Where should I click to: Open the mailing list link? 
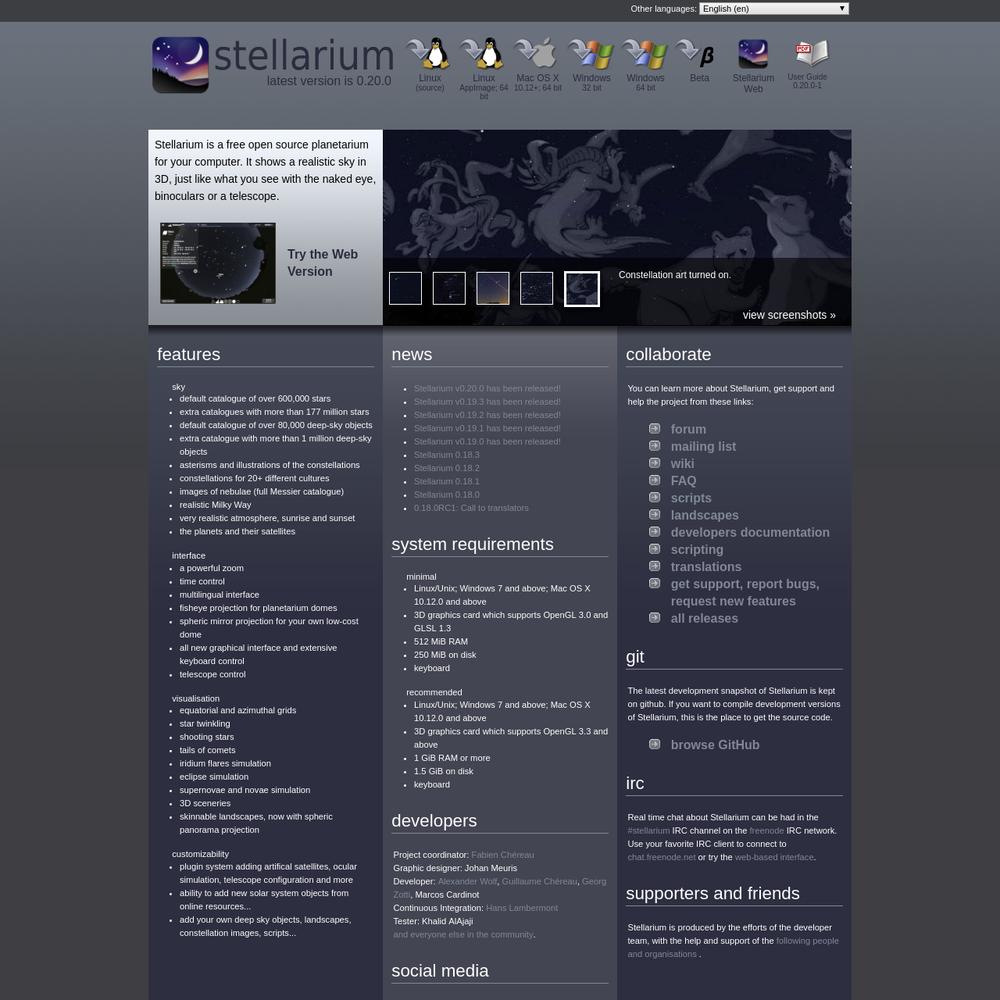click(703, 446)
